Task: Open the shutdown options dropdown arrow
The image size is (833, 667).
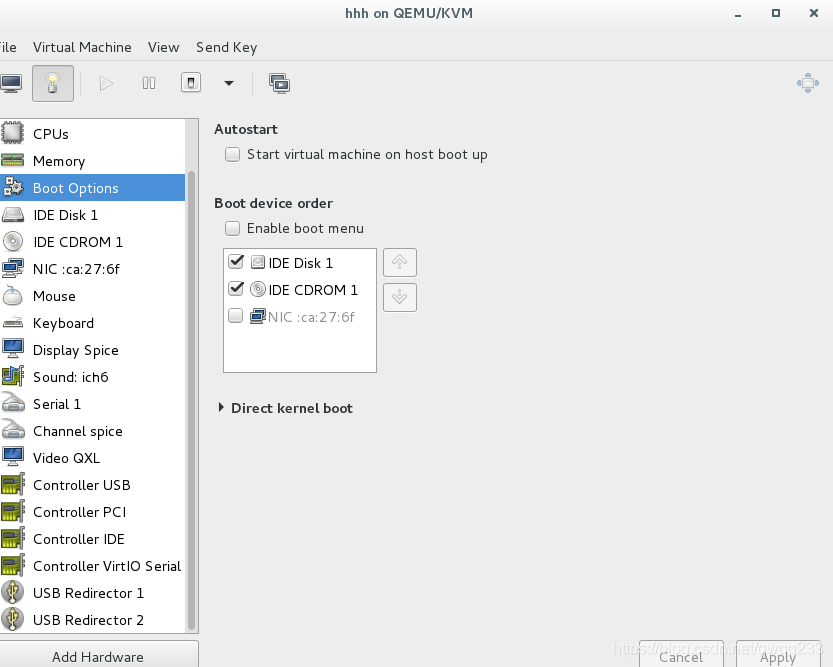Action: pyautogui.click(x=229, y=83)
